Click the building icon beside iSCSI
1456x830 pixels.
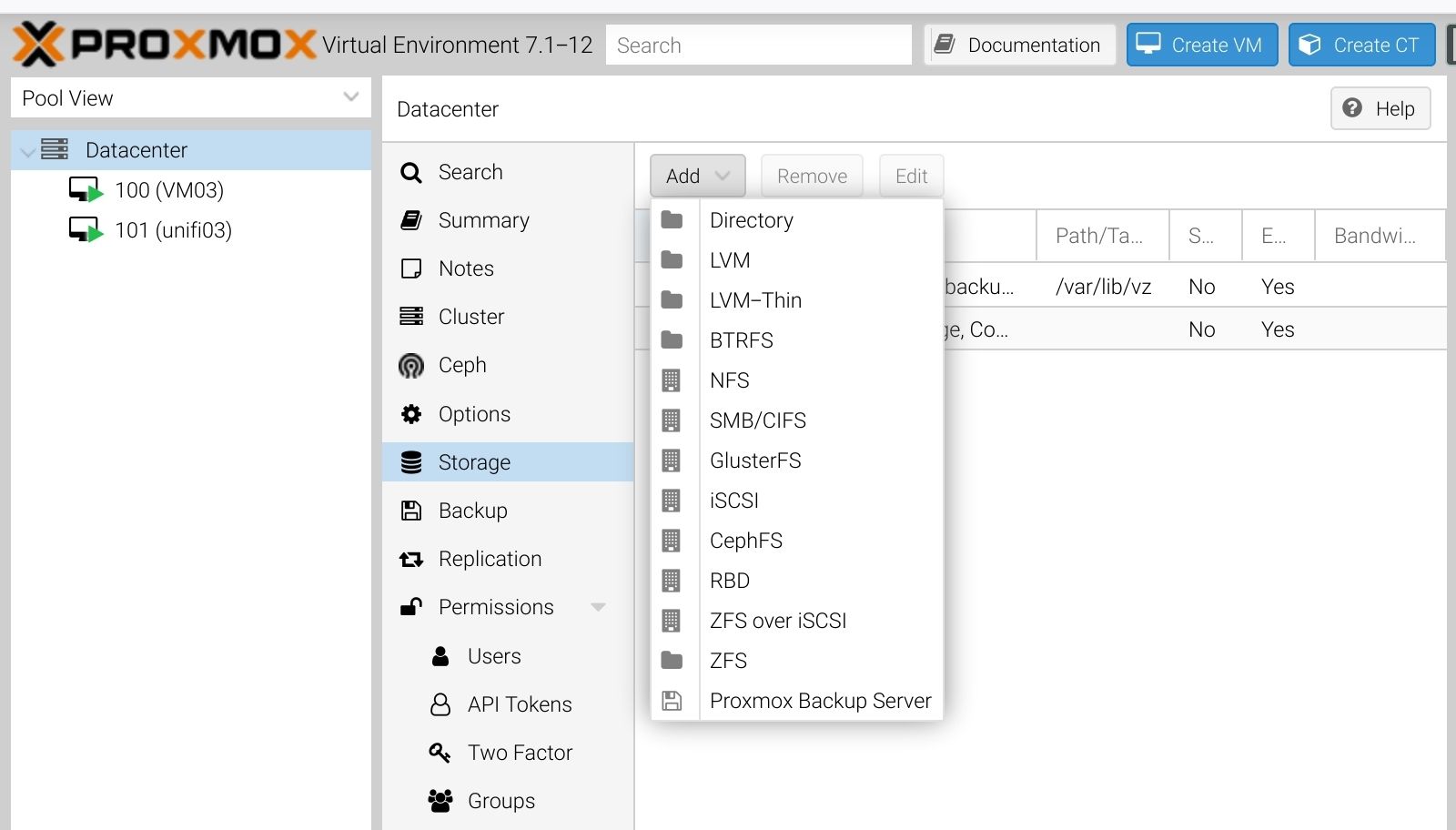672,501
